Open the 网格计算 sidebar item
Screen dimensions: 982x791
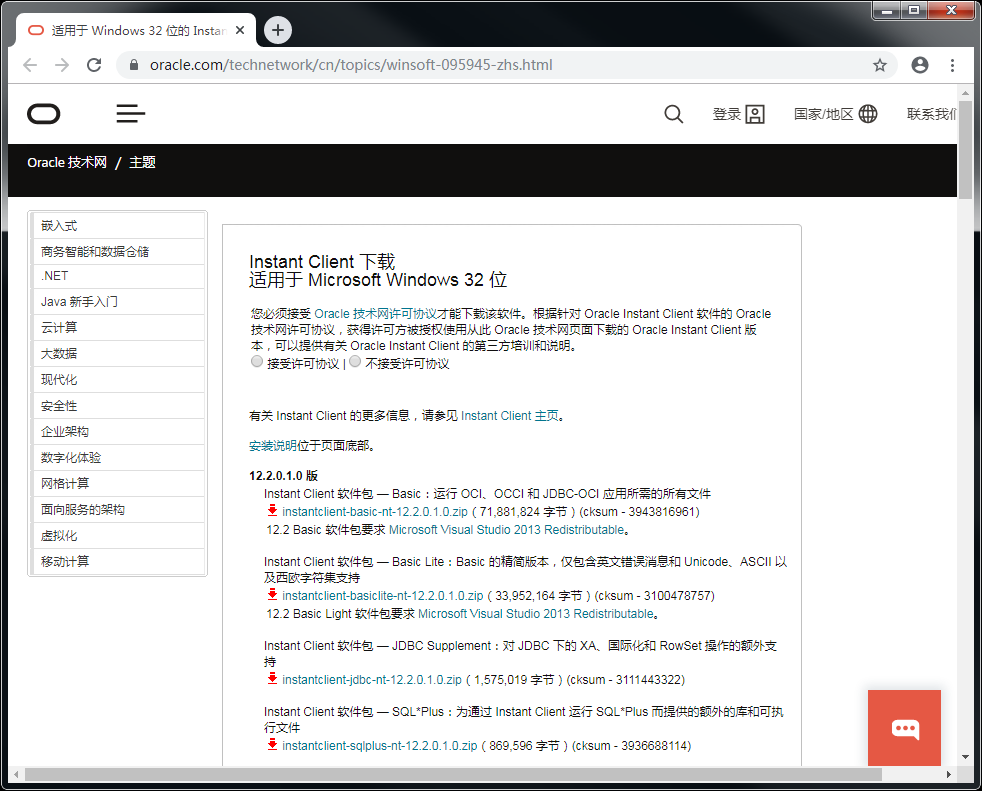[x=119, y=483]
